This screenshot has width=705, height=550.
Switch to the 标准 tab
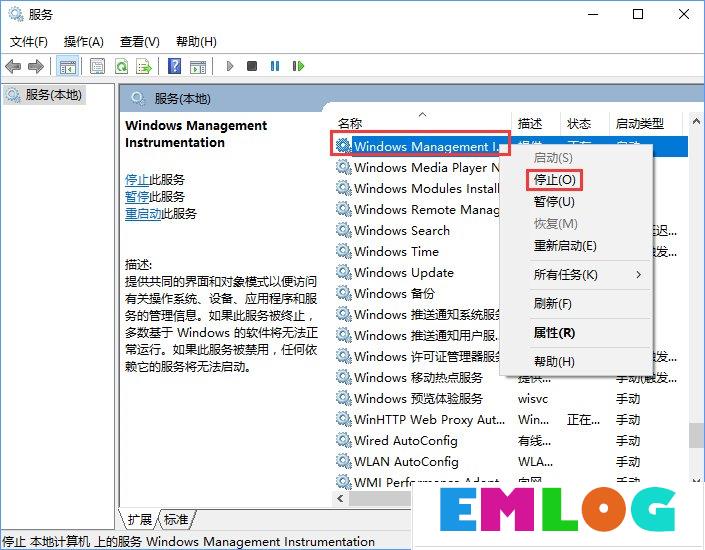(x=176, y=520)
